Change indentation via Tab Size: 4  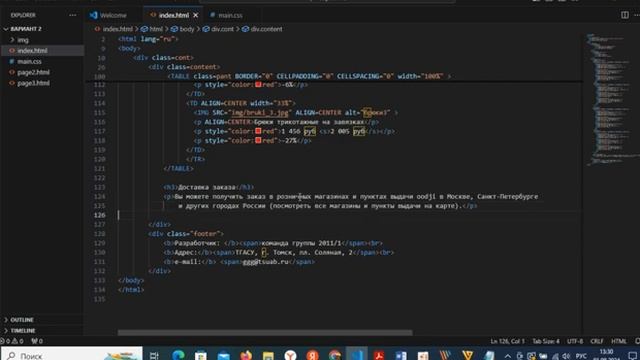546,341
